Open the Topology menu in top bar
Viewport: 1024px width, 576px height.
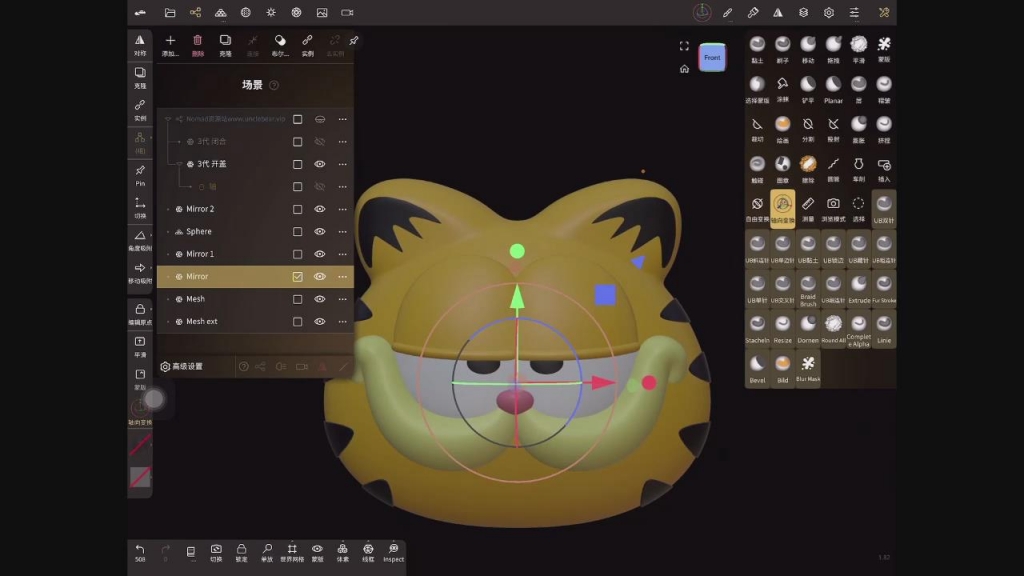pyautogui.click(x=221, y=12)
